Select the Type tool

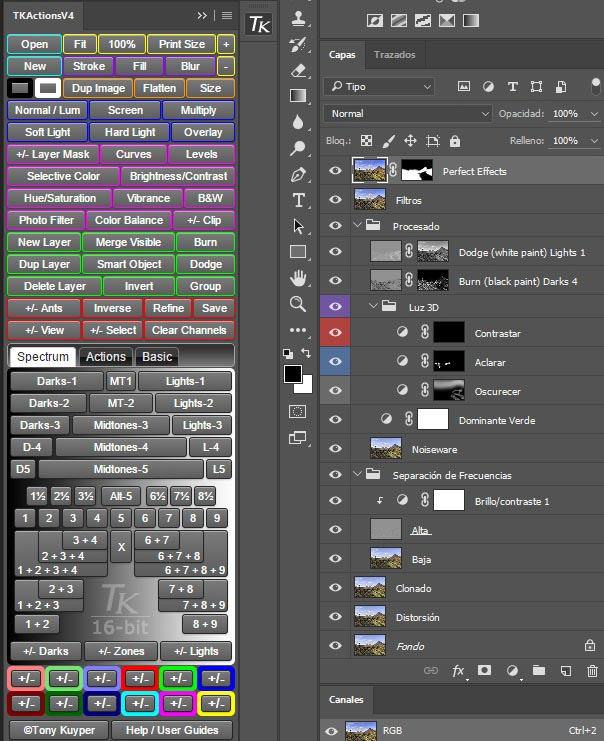click(298, 200)
